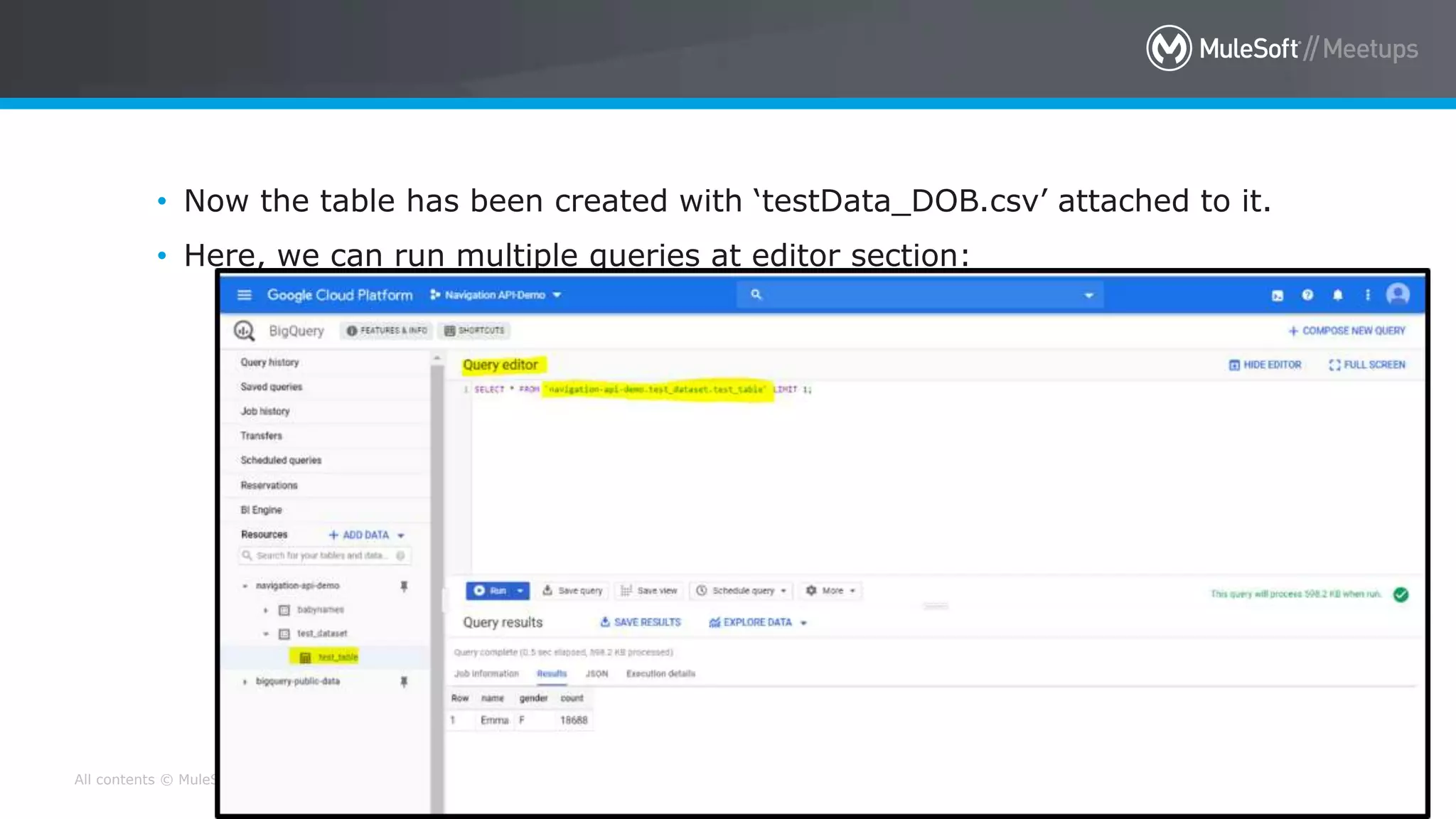1456x819 pixels.
Task: Click the 'Emma' result cell
Action: (495, 721)
